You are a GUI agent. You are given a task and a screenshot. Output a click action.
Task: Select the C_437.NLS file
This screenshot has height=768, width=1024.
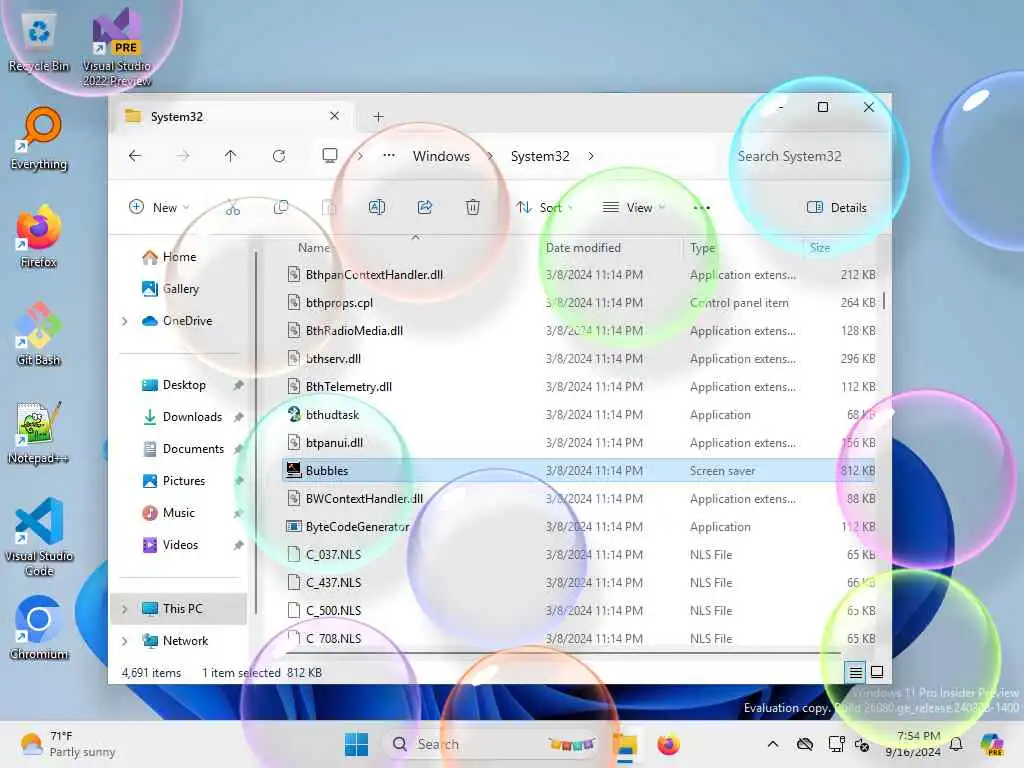coord(578,583)
